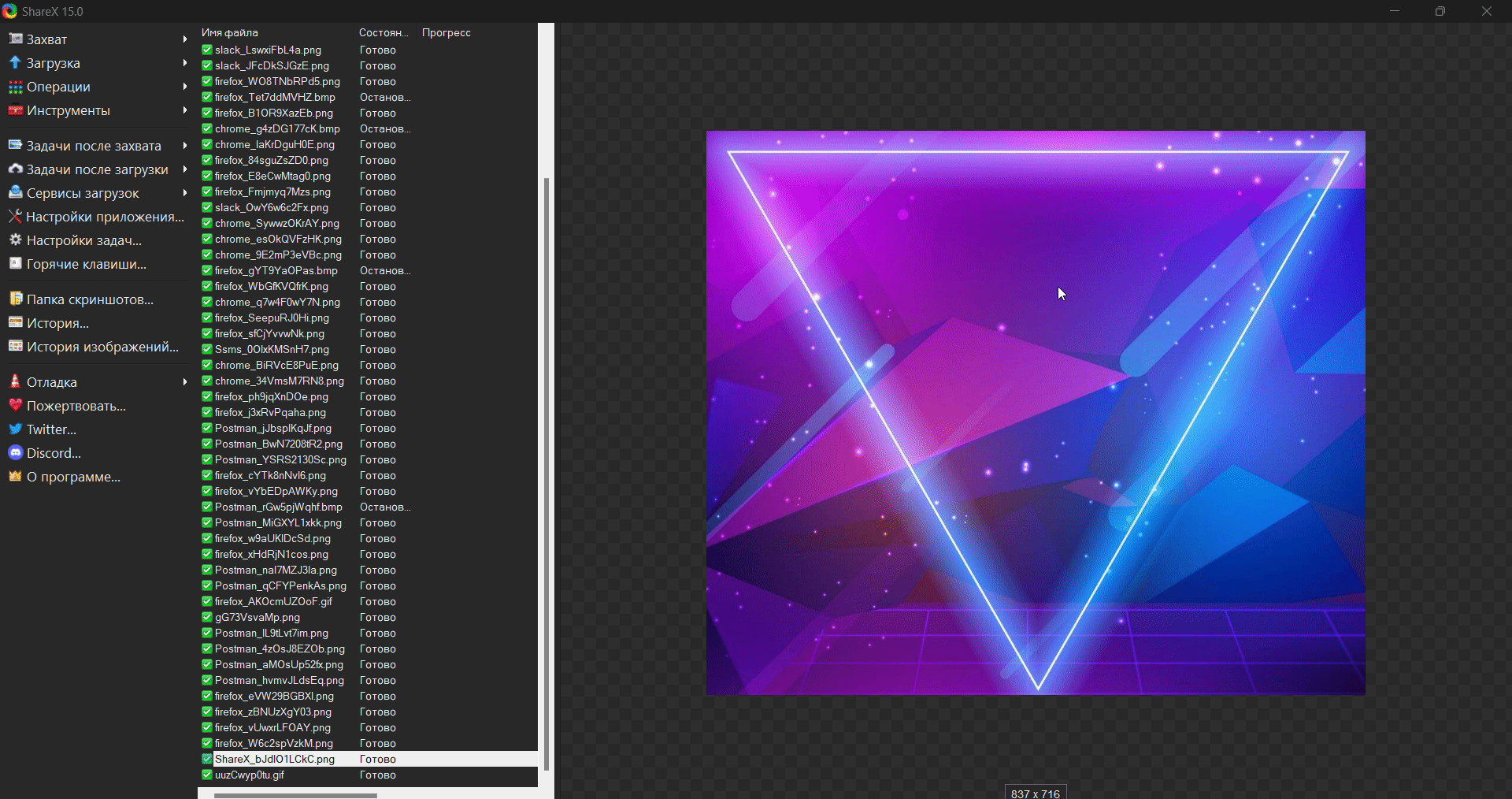This screenshot has height=799, width=1512.
Task: Click the Задачи после загрузки cloud icon
Action: (x=15, y=169)
